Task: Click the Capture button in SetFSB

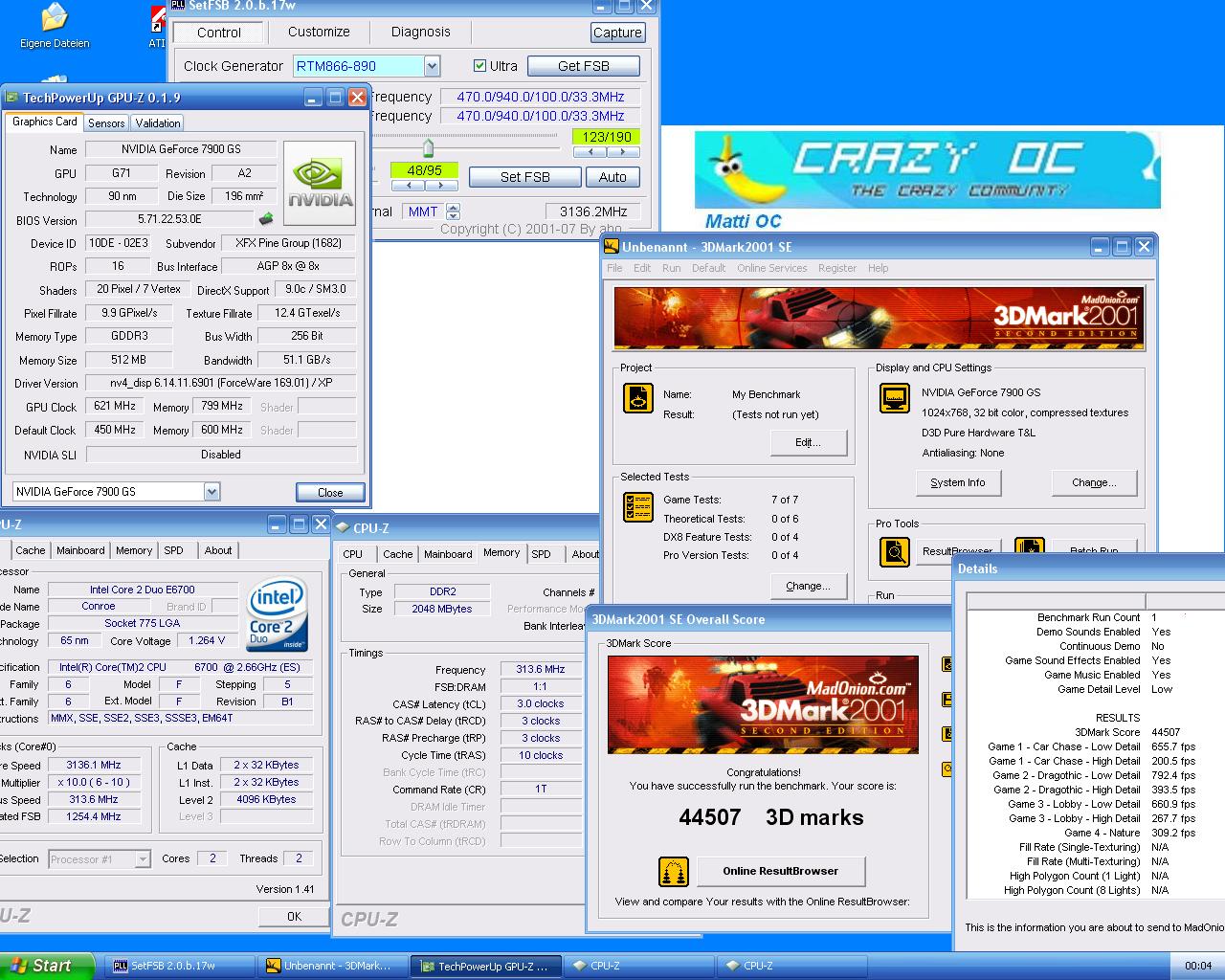Action: (617, 33)
